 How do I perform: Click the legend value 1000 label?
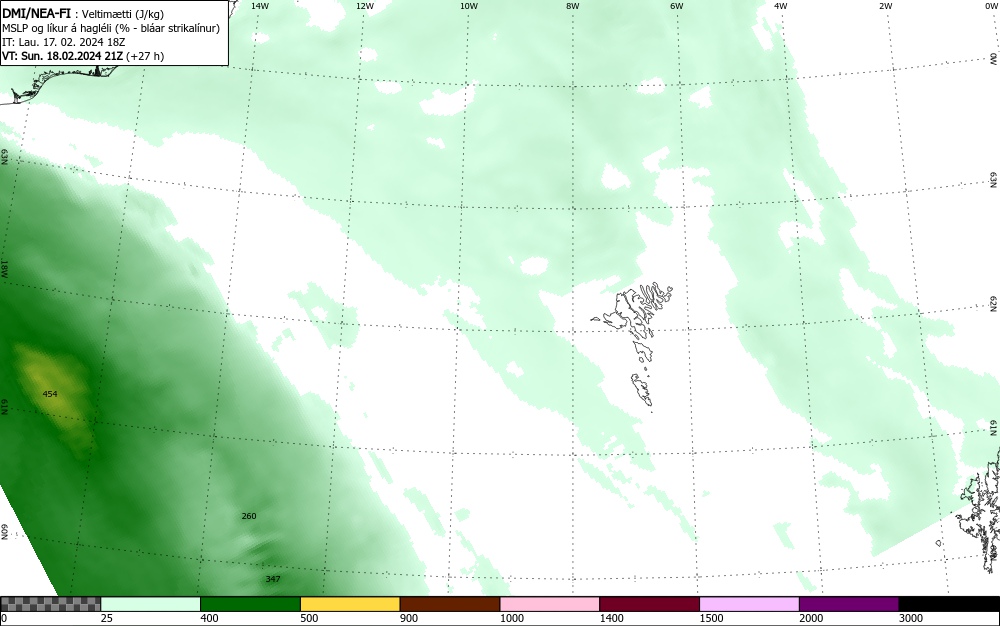pyautogui.click(x=512, y=618)
